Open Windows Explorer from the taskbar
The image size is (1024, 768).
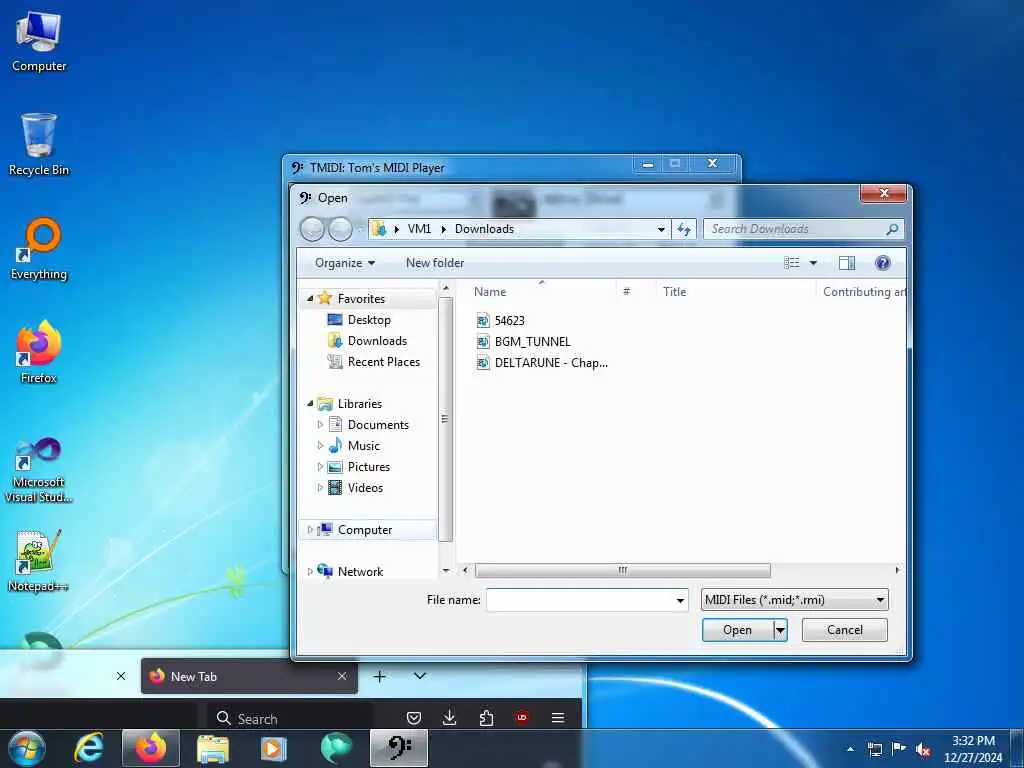[212, 748]
